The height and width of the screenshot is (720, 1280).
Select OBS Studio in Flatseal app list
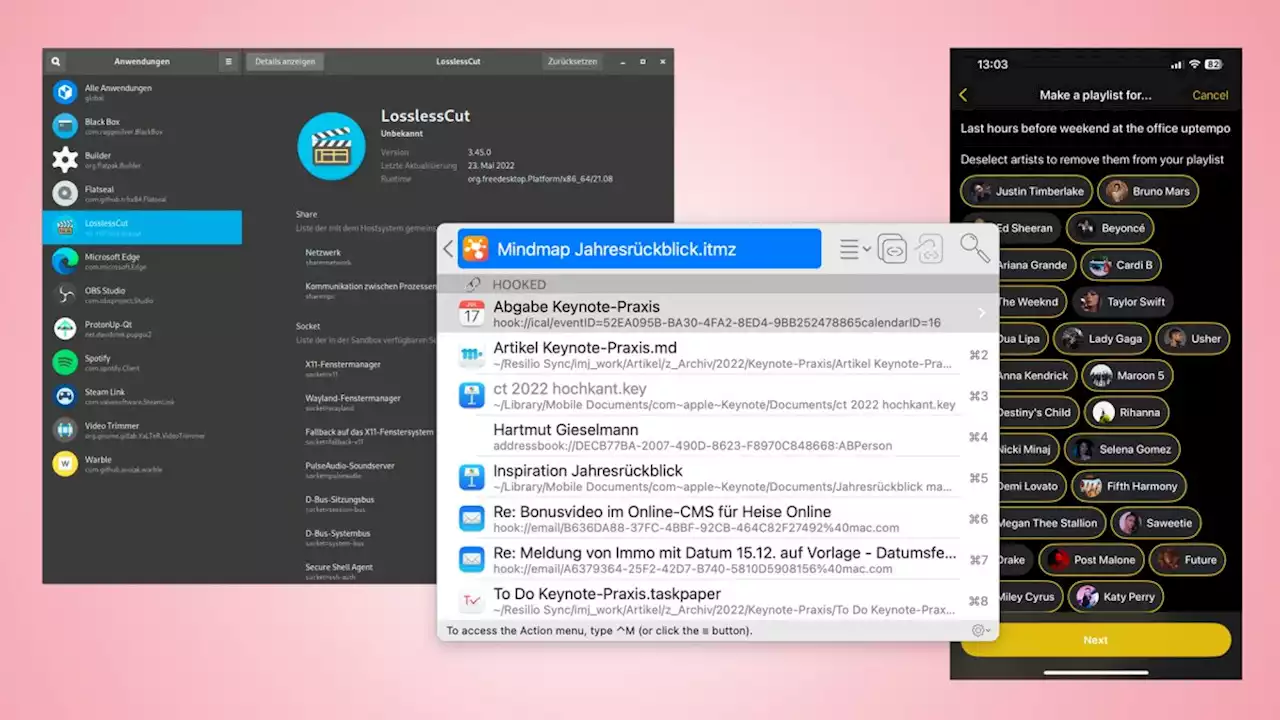(x=142, y=295)
